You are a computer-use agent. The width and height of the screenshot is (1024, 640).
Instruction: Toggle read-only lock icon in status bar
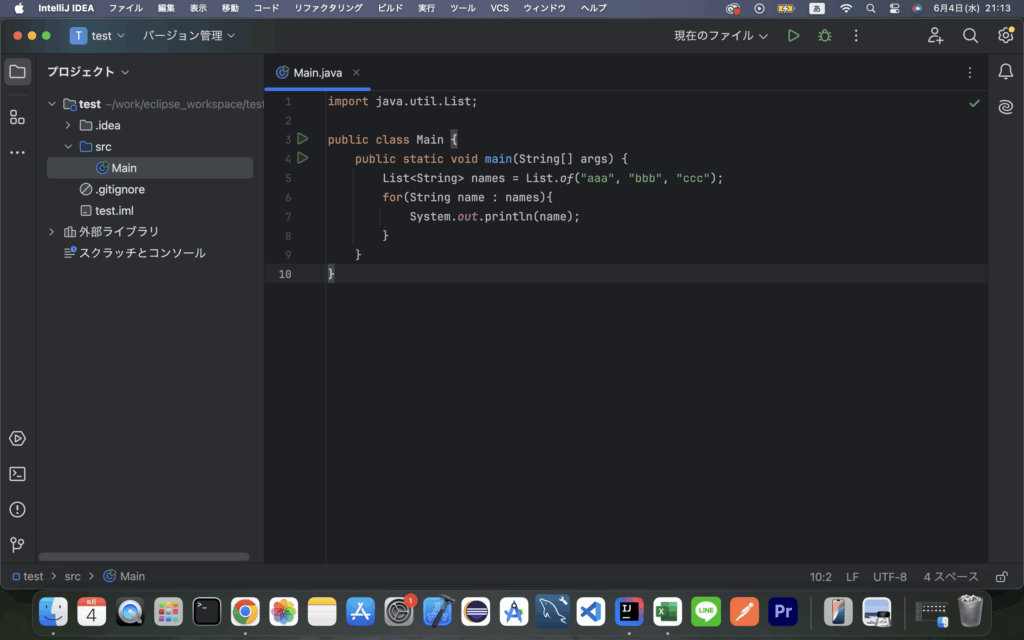1001,577
